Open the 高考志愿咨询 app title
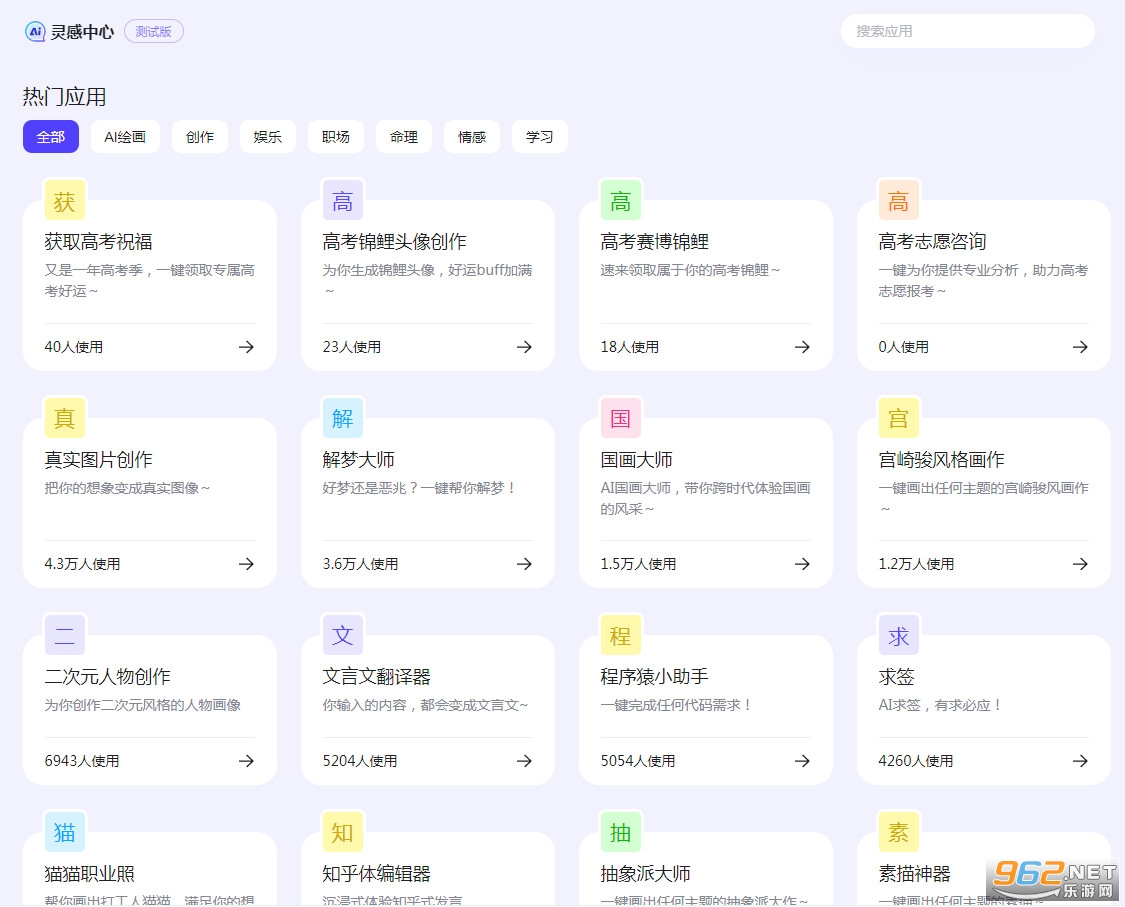The height and width of the screenshot is (907, 1125). click(x=932, y=242)
